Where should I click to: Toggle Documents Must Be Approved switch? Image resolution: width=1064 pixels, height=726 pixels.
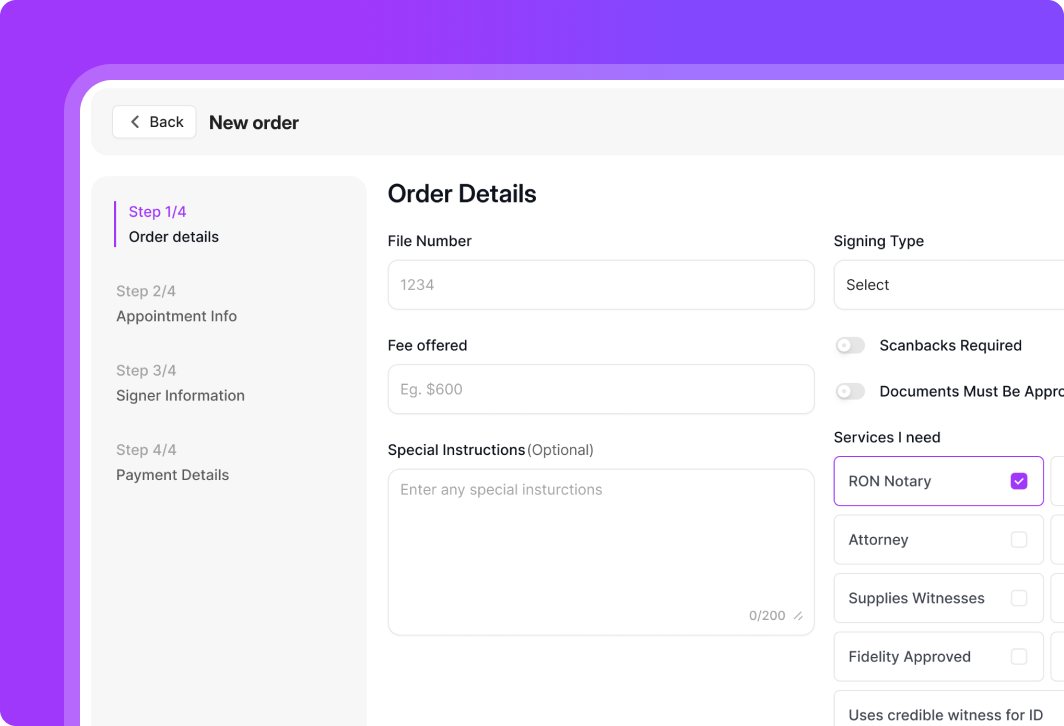[x=850, y=391]
